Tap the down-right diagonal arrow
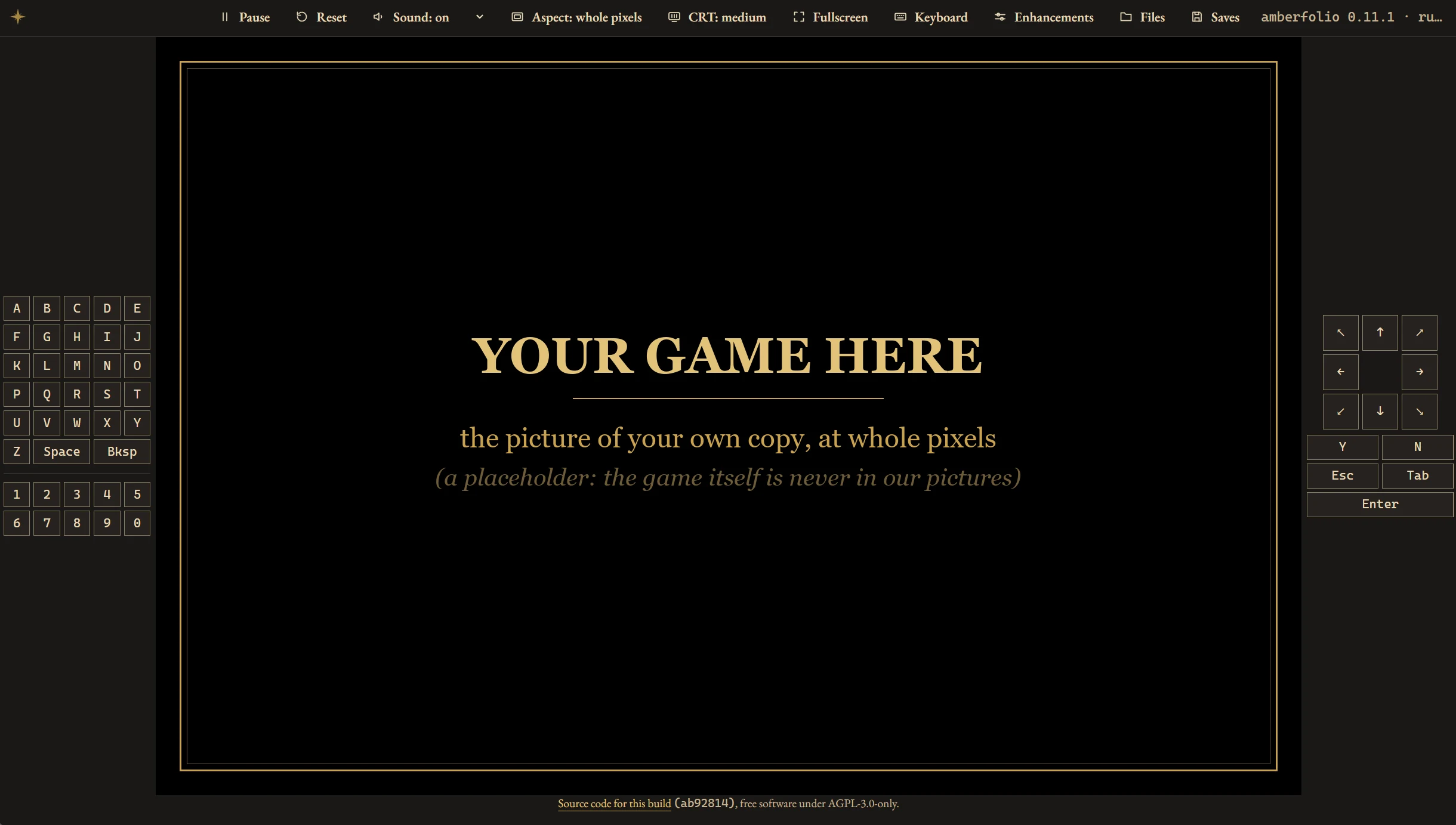The image size is (1456, 825). (x=1419, y=411)
